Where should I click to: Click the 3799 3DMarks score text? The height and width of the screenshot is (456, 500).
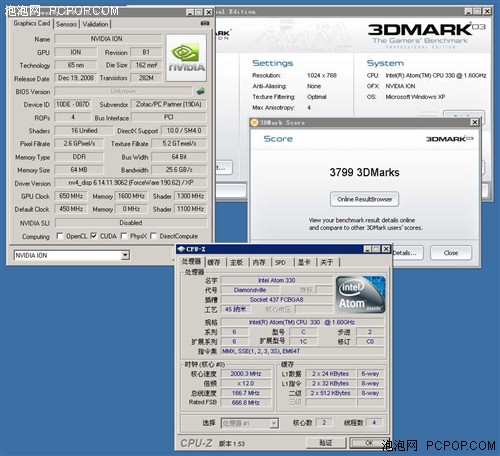click(365, 172)
